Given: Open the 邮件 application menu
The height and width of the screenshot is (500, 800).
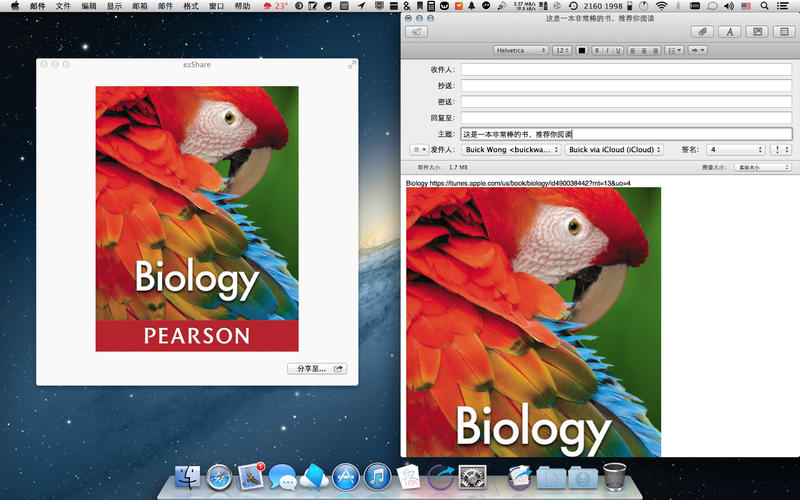Looking at the screenshot, I should point(37,6).
